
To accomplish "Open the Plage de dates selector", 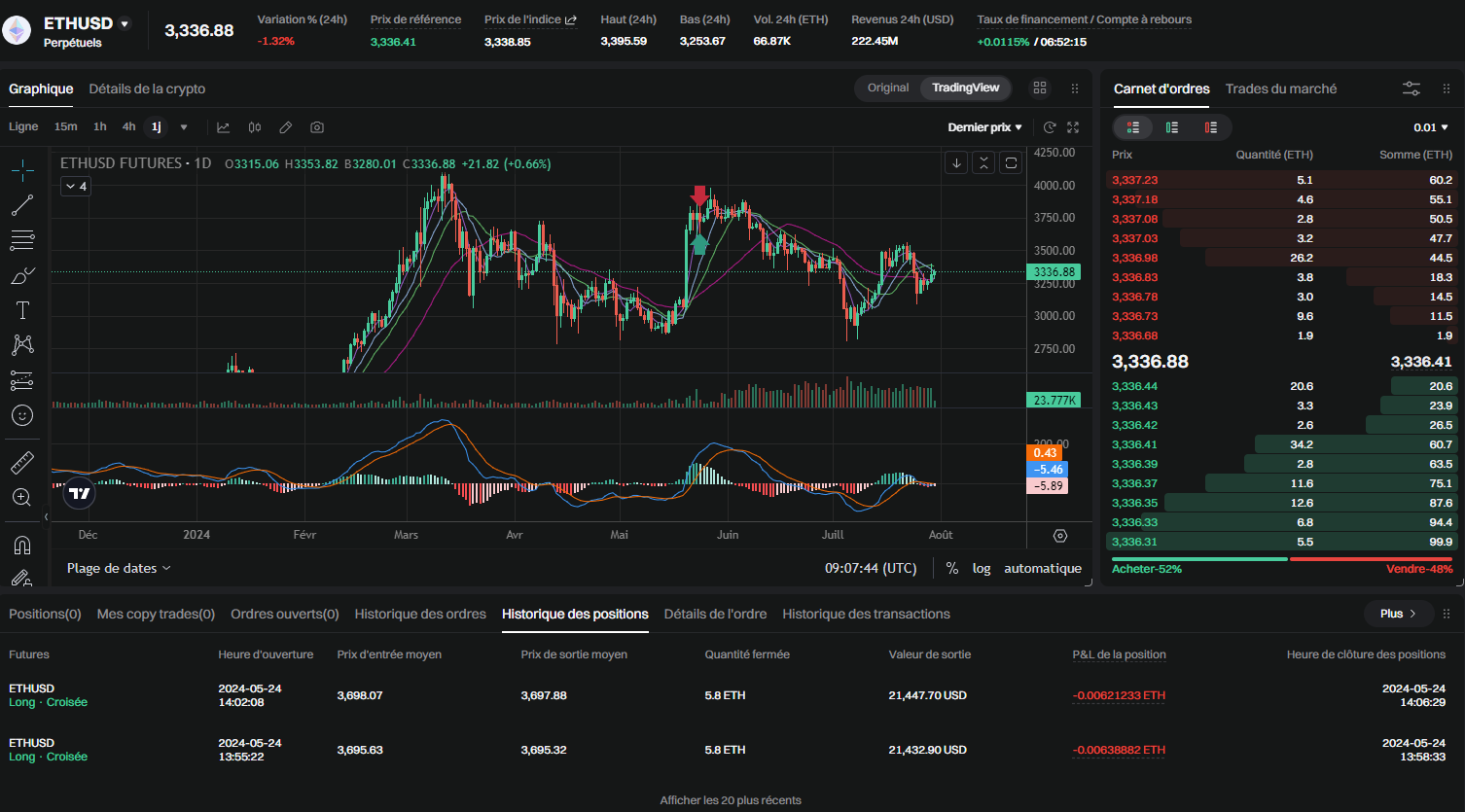I will coord(118,568).
